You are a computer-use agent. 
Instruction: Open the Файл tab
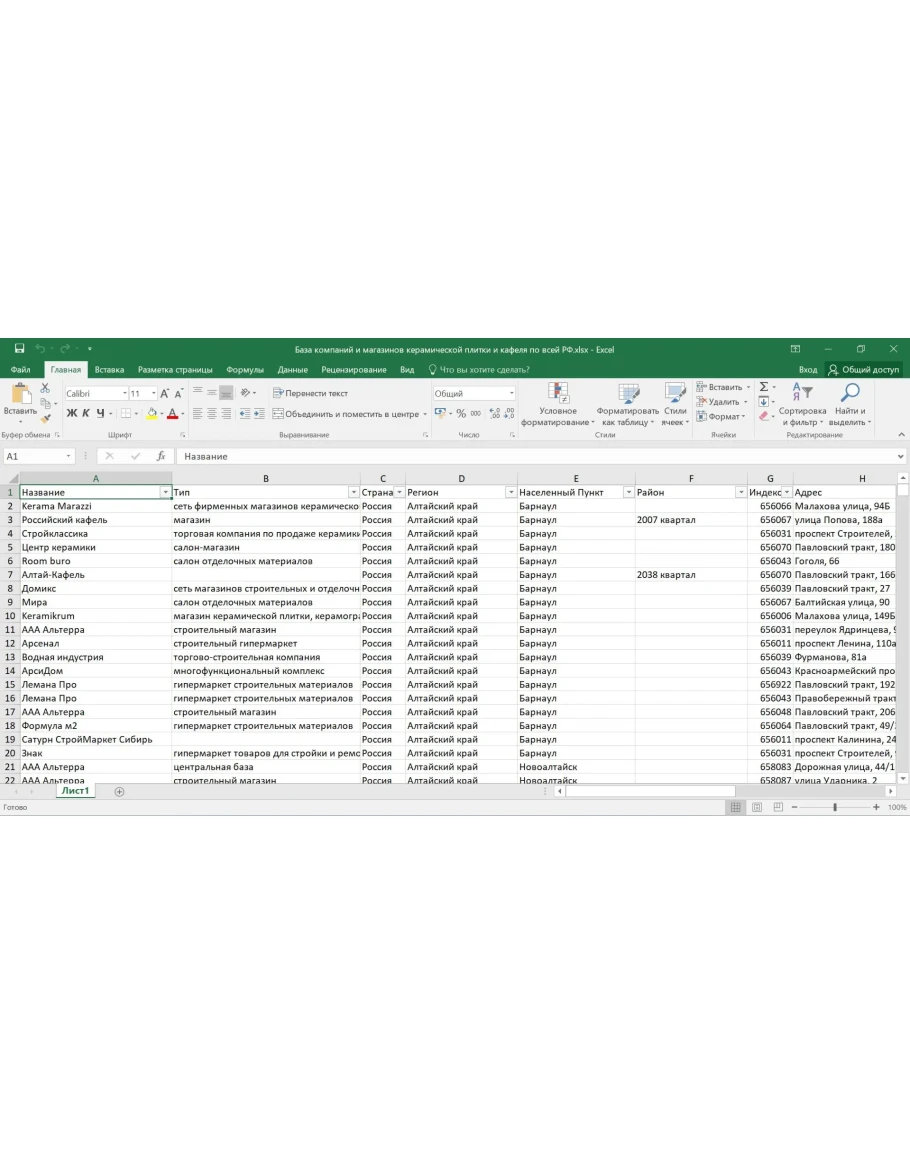(x=20, y=370)
